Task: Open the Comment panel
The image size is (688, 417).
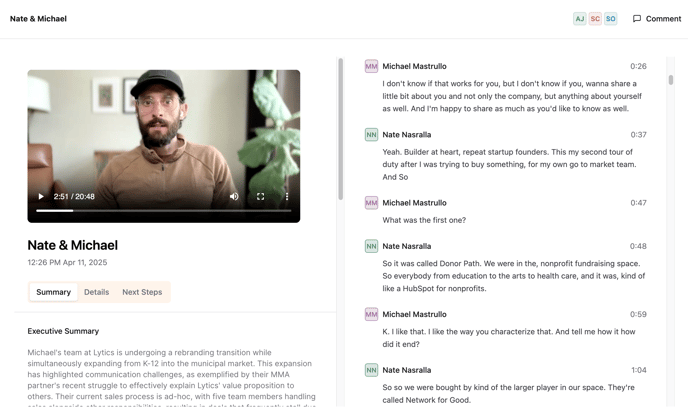Action: (656, 19)
